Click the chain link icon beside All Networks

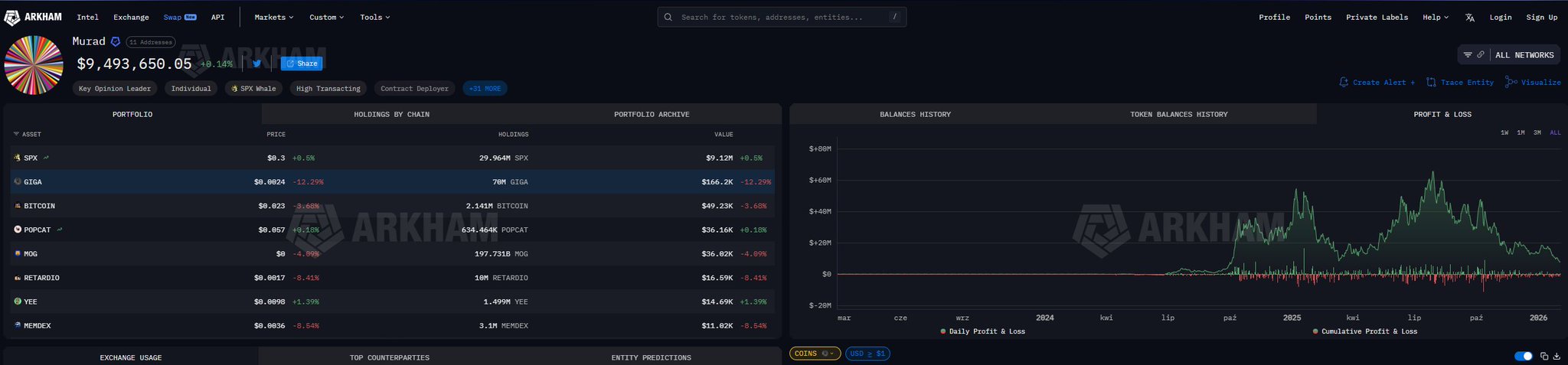[x=1481, y=55]
